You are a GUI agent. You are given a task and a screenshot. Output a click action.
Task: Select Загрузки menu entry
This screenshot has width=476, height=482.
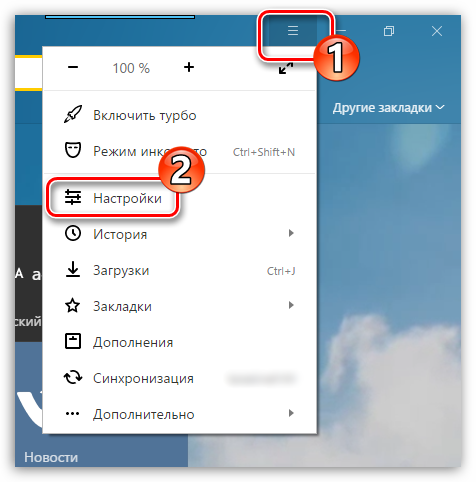click(180, 270)
